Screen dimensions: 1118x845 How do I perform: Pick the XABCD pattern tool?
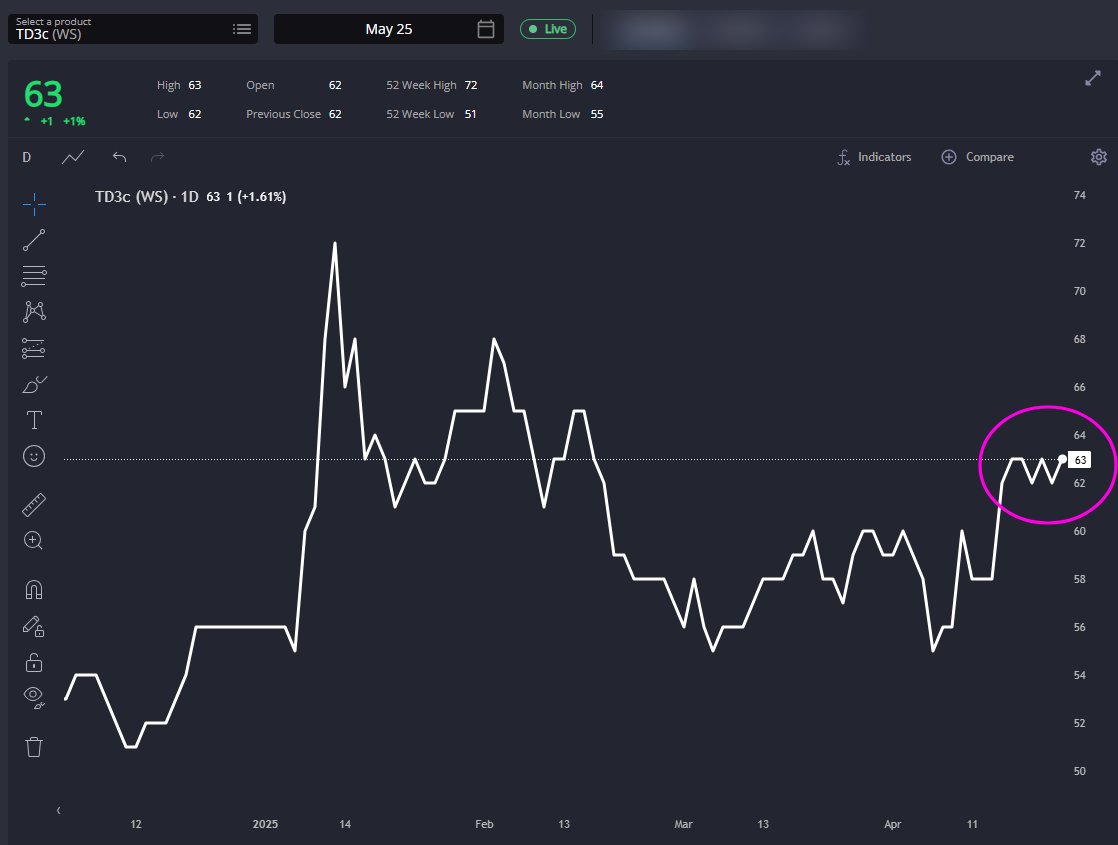coord(33,311)
